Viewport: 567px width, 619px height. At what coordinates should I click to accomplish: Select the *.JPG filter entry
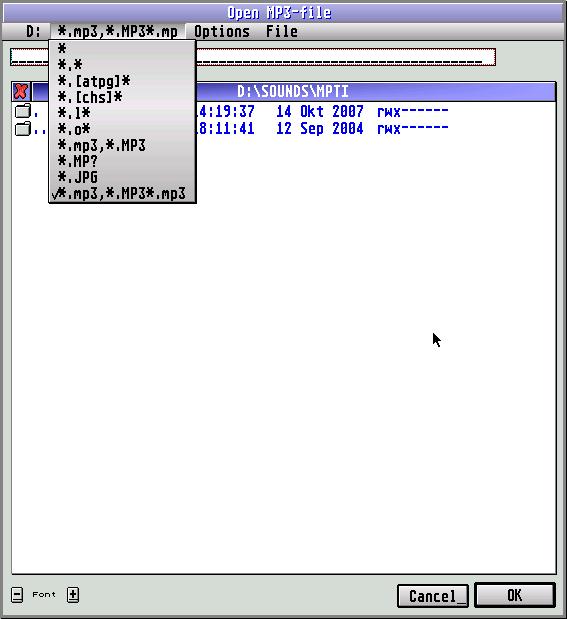122,178
